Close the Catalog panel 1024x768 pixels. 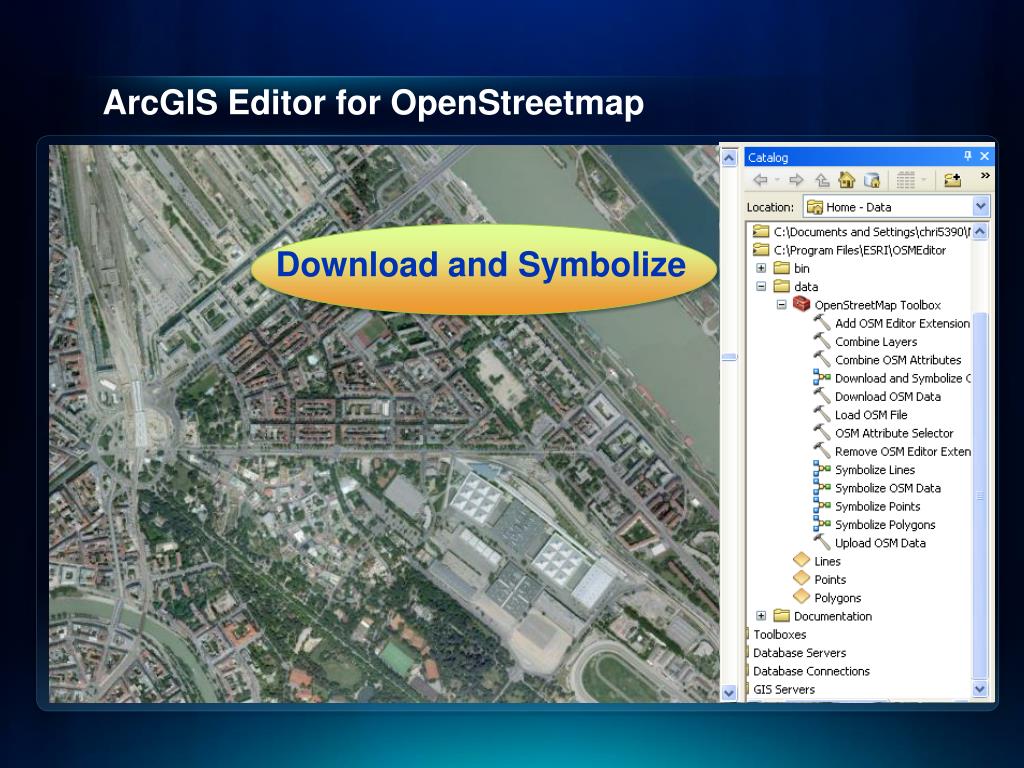point(984,156)
